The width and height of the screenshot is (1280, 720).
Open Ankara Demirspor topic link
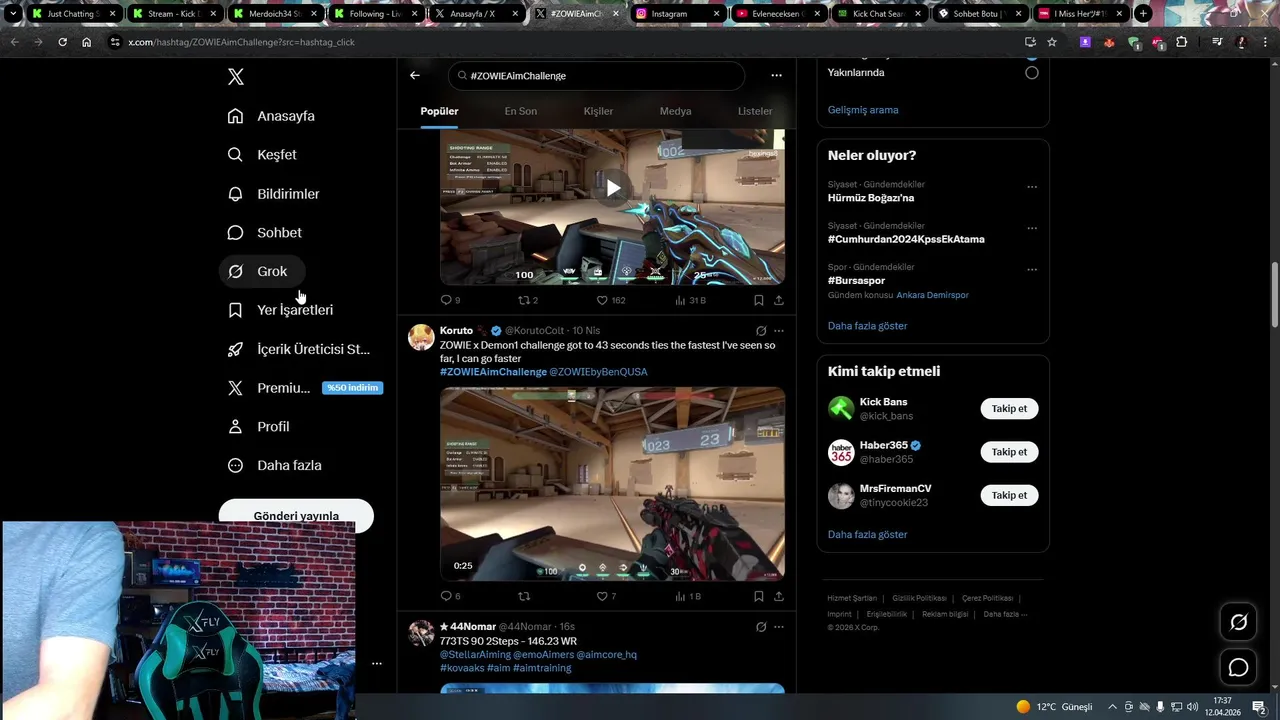[x=932, y=295]
